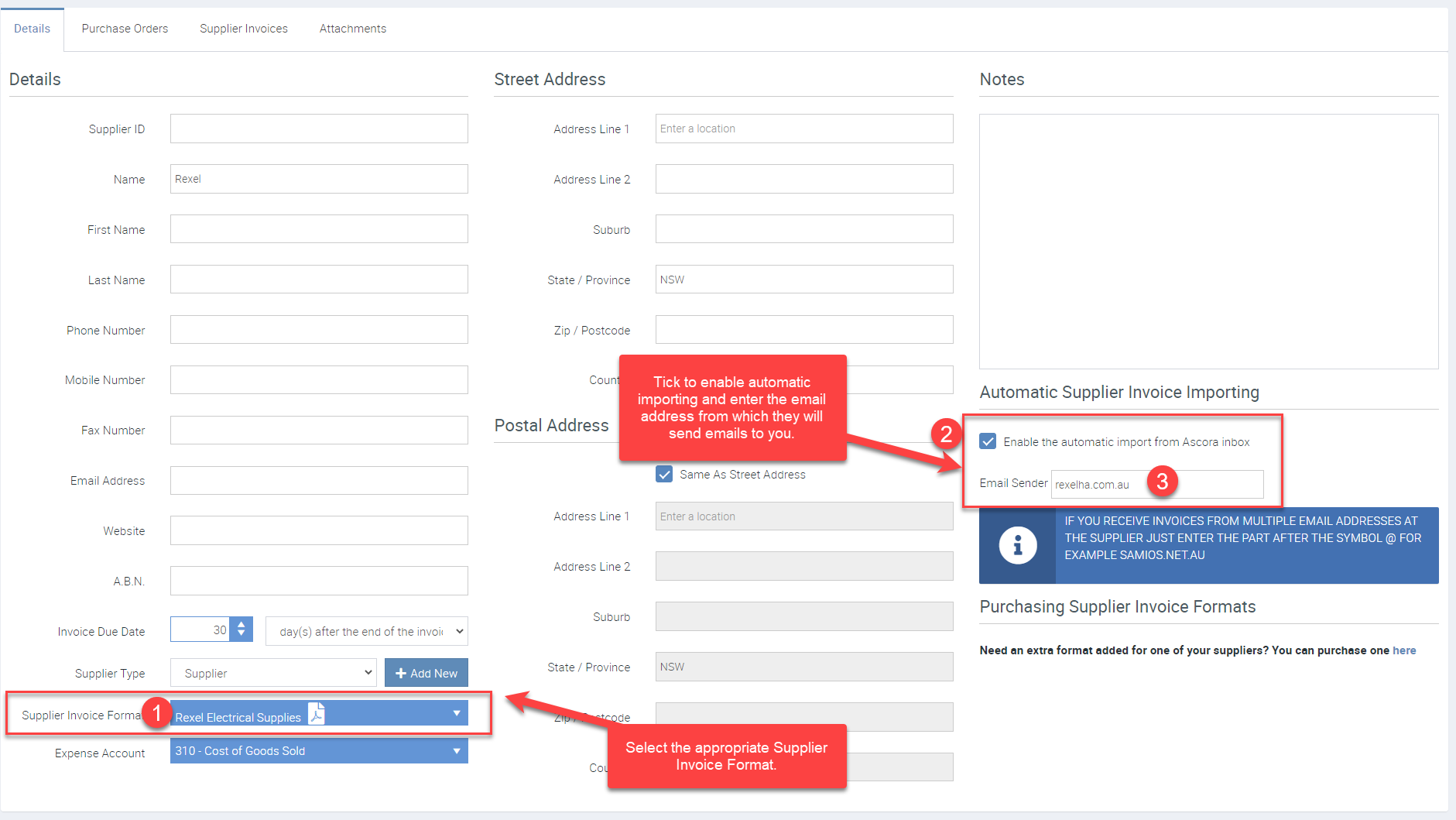Screen dimensions: 1456x820
Task: Open the invoice due date terms dropdown
Action: click(x=366, y=631)
